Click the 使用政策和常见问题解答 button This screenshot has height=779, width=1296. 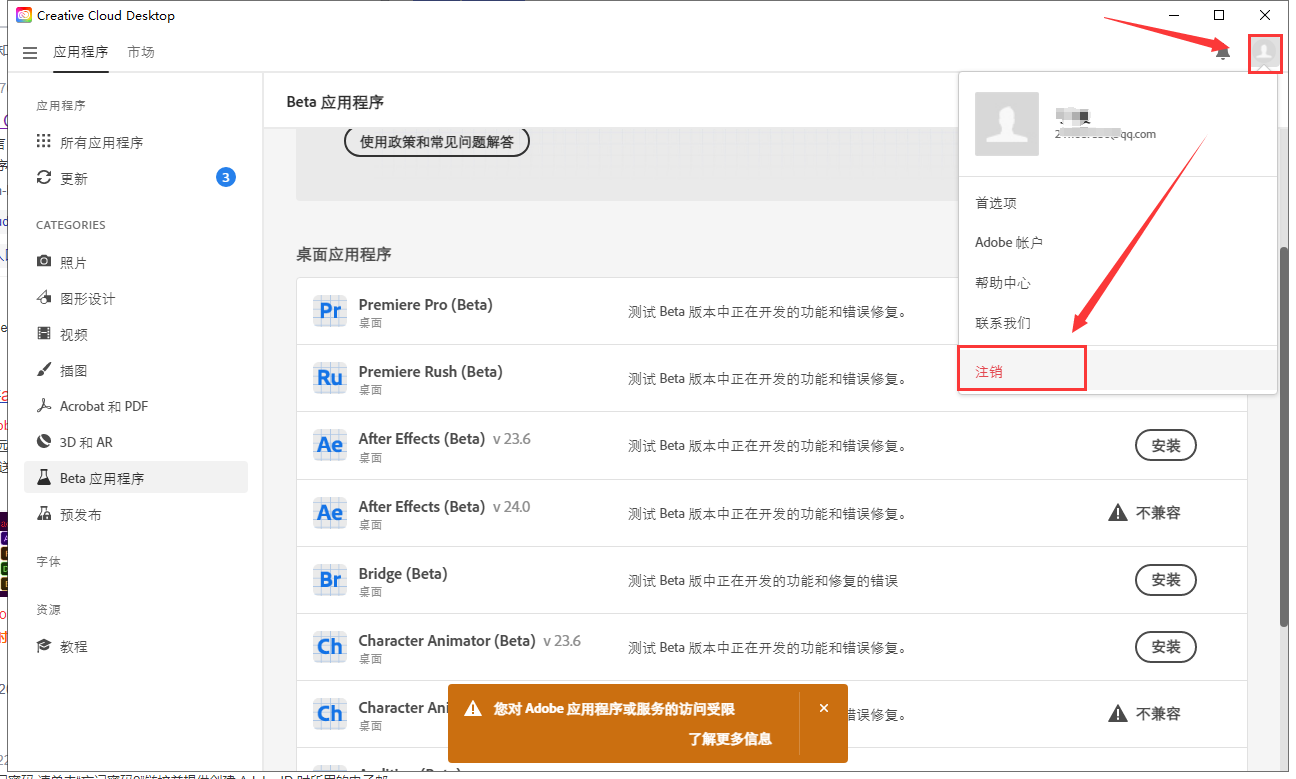point(437,142)
